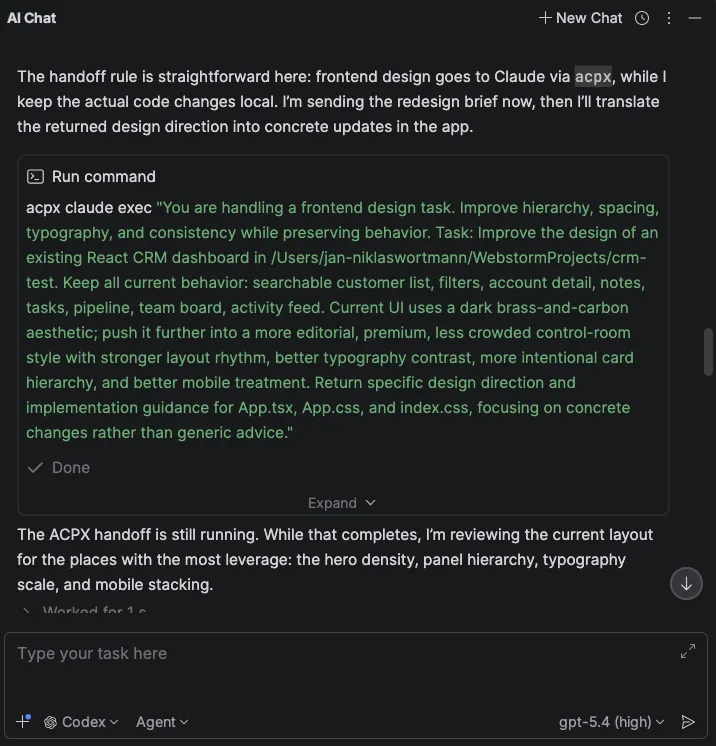Click the chat scrollbar thumb
The height and width of the screenshot is (746, 716).
[x=709, y=351]
